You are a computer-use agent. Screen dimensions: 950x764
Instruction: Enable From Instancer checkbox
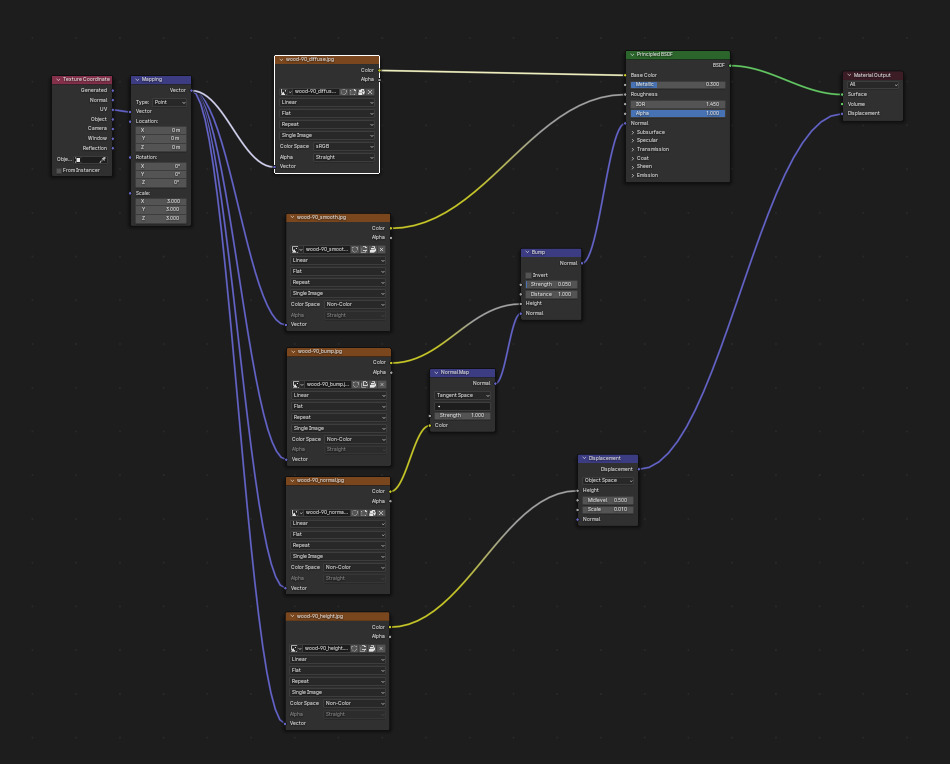[x=59, y=171]
